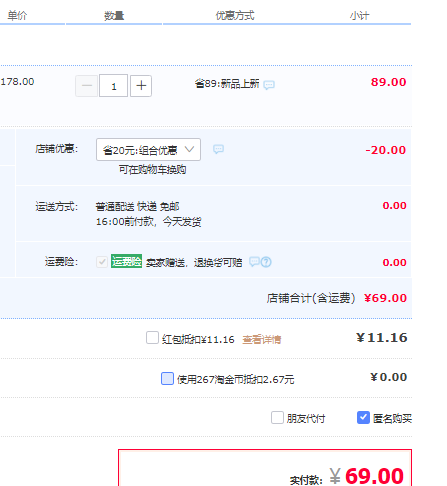Viewport: 447px width, 486px height.
Task: Click the minus quantity button
Action: (87, 86)
